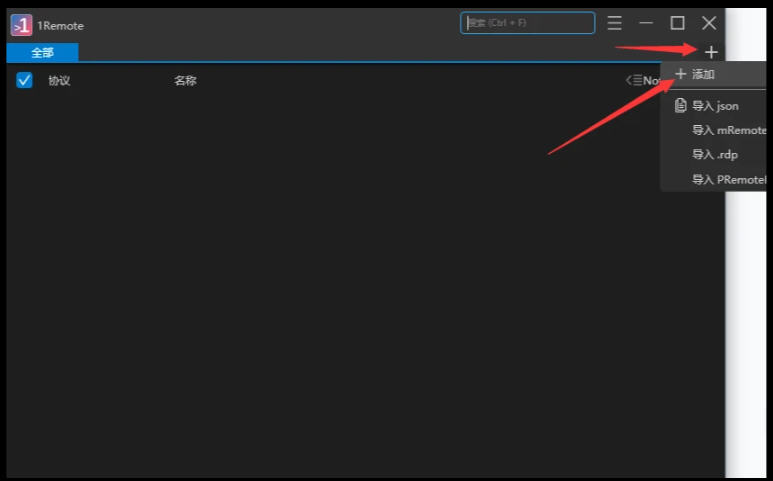Switch to the 全部 tab
This screenshot has width=773, height=481.
(x=42, y=53)
